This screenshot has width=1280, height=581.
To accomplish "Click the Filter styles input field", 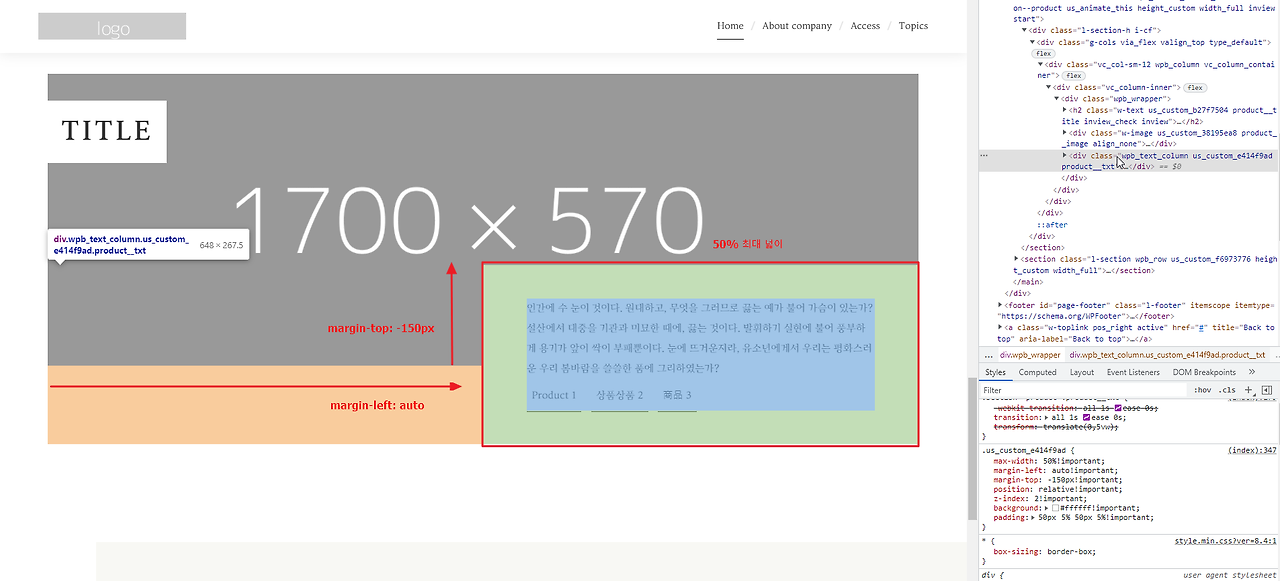I will [1085, 390].
